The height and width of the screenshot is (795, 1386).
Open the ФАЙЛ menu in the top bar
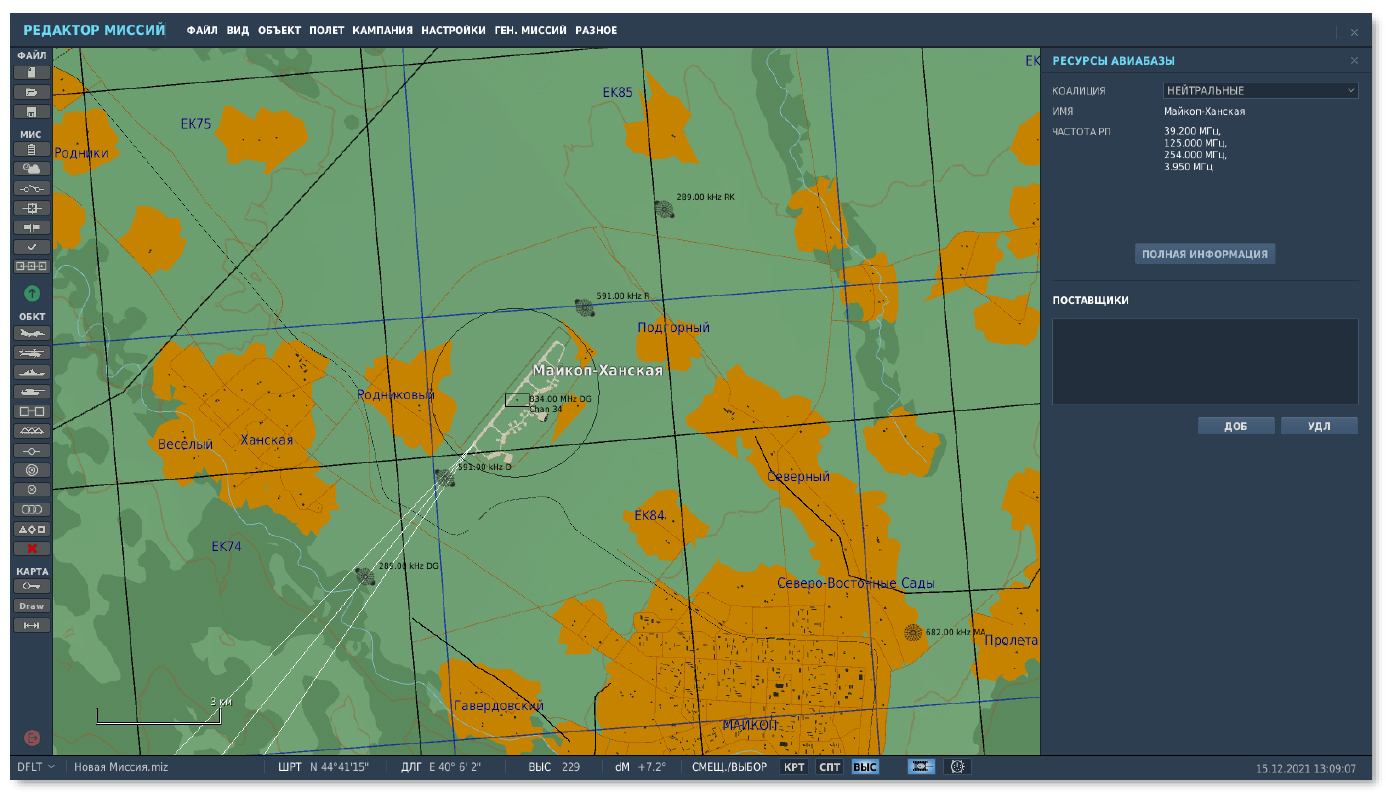pyautogui.click(x=202, y=31)
